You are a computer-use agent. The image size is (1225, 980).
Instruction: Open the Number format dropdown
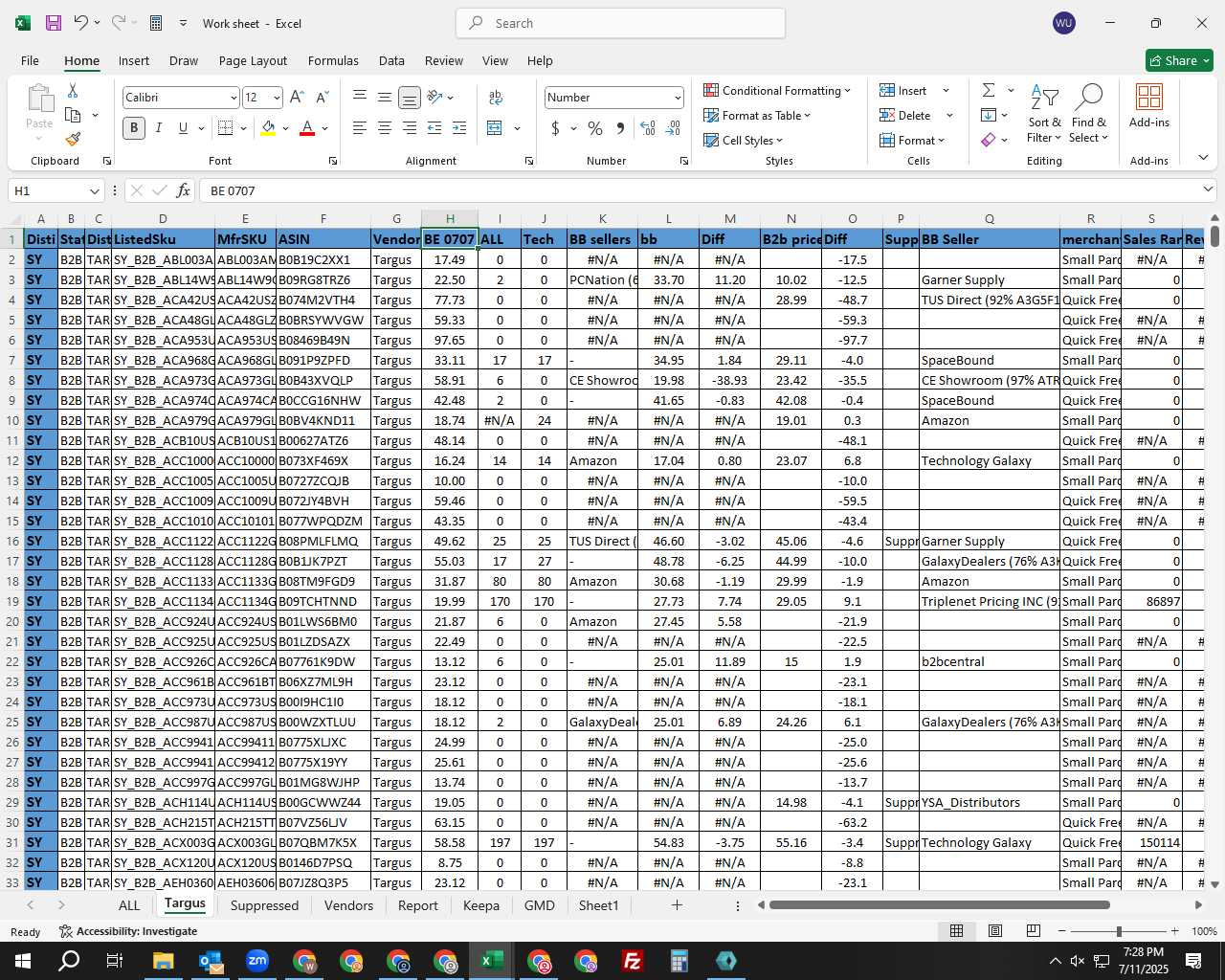point(678,98)
